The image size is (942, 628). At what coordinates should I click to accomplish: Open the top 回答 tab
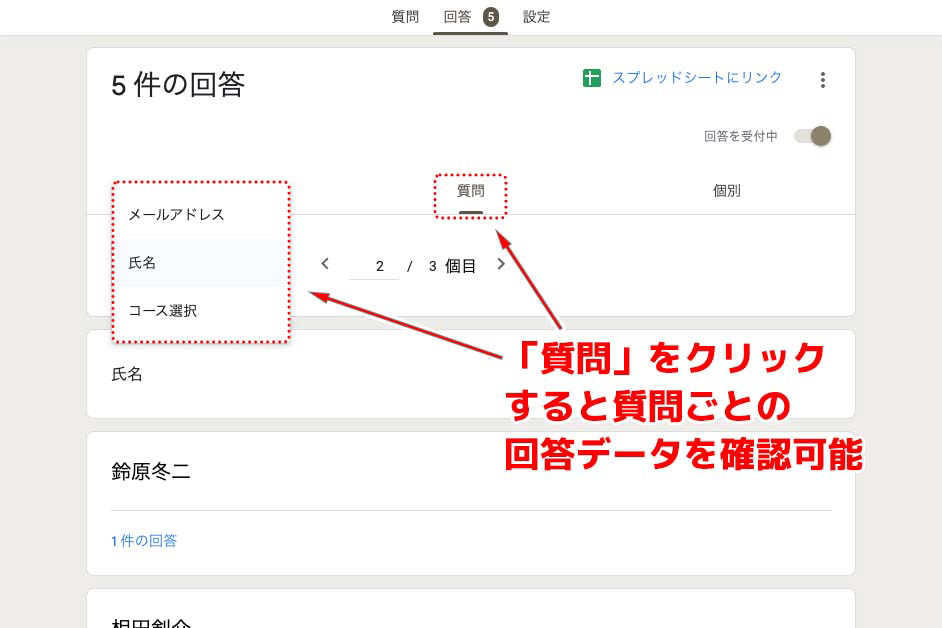coord(457,17)
